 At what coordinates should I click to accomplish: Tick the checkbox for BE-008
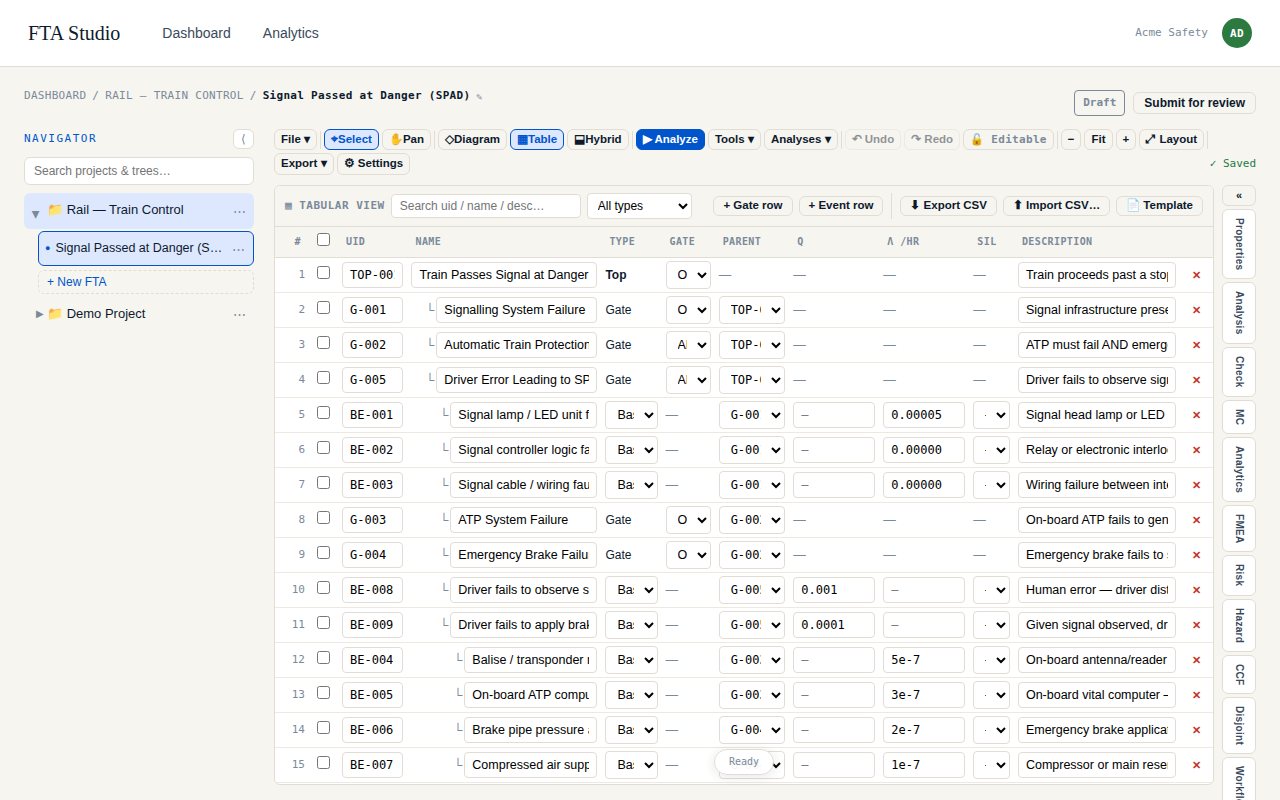click(x=323, y=588)
